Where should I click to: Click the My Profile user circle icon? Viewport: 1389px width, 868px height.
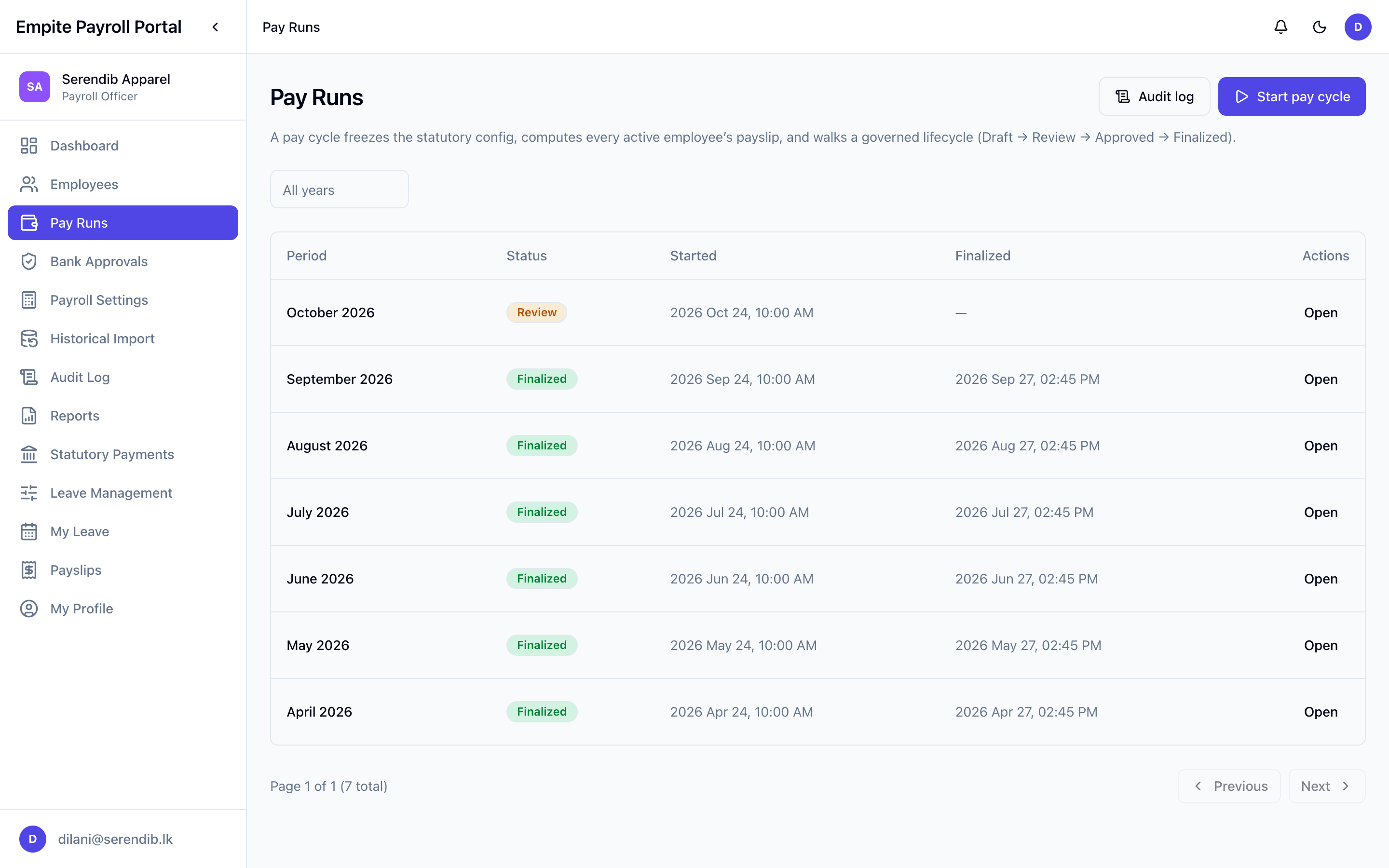(29, 609)
